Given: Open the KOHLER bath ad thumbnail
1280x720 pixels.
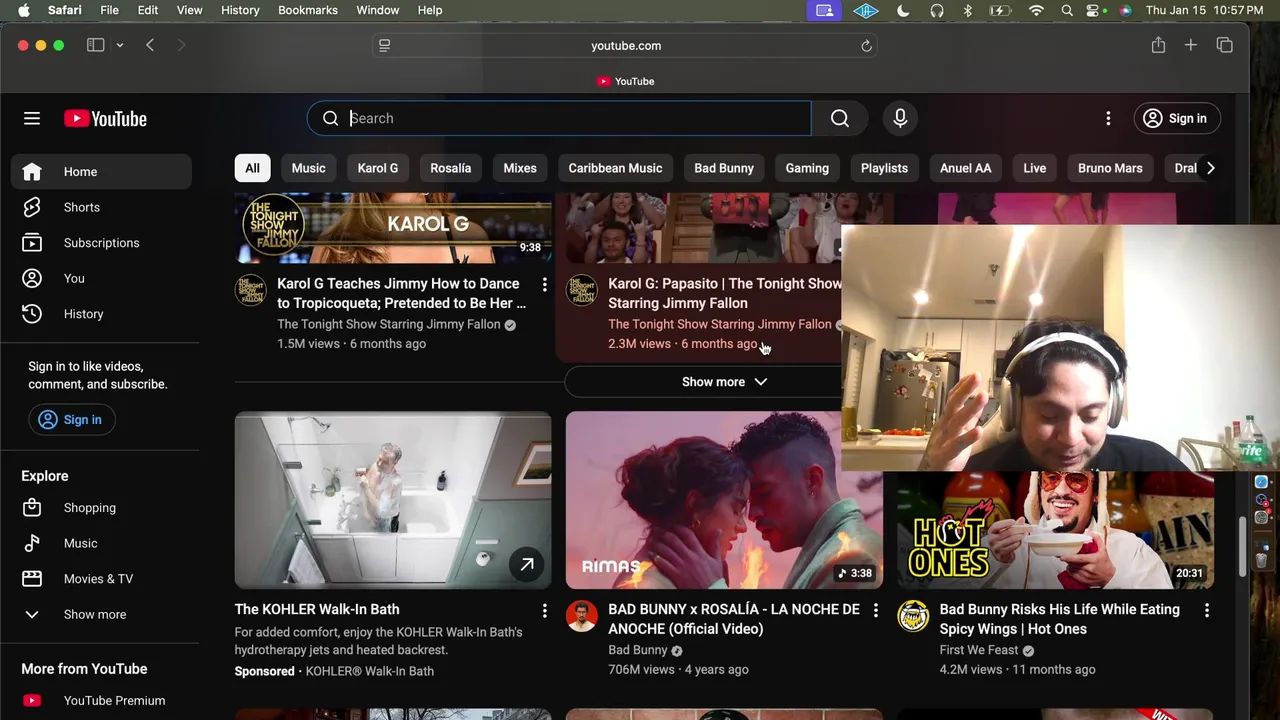Looking at the screenshot, I should pos(393,500).
